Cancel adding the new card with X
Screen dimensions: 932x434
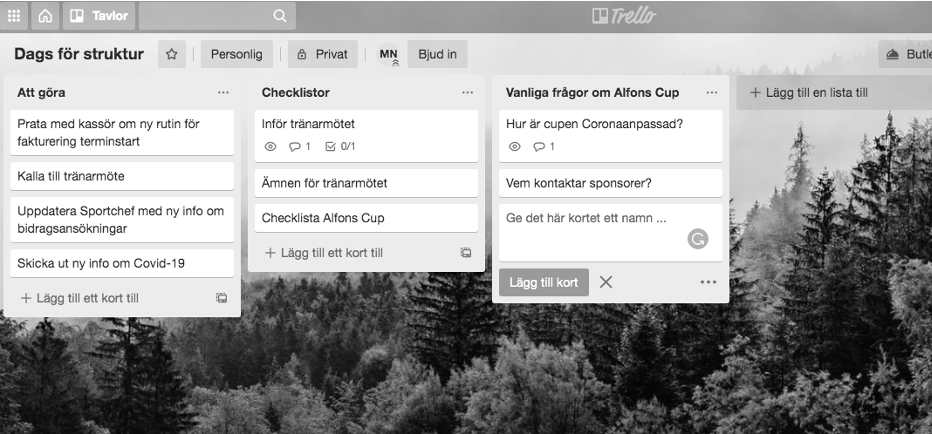[606, 282]
